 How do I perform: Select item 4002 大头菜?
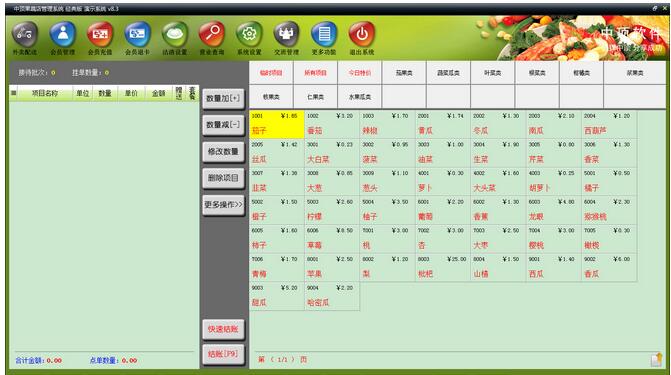(498, 182)
